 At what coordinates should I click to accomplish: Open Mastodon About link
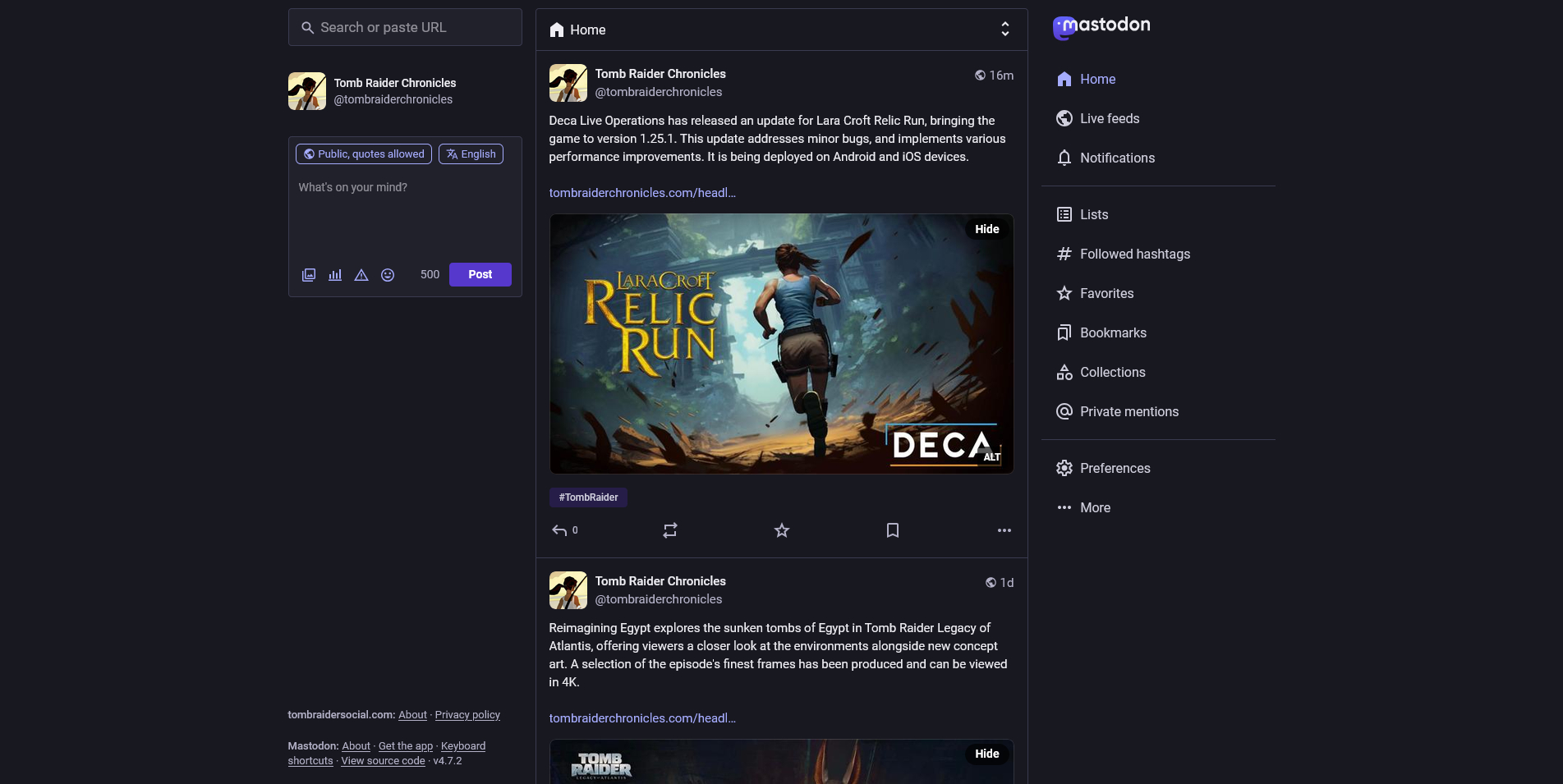(356, 746)
